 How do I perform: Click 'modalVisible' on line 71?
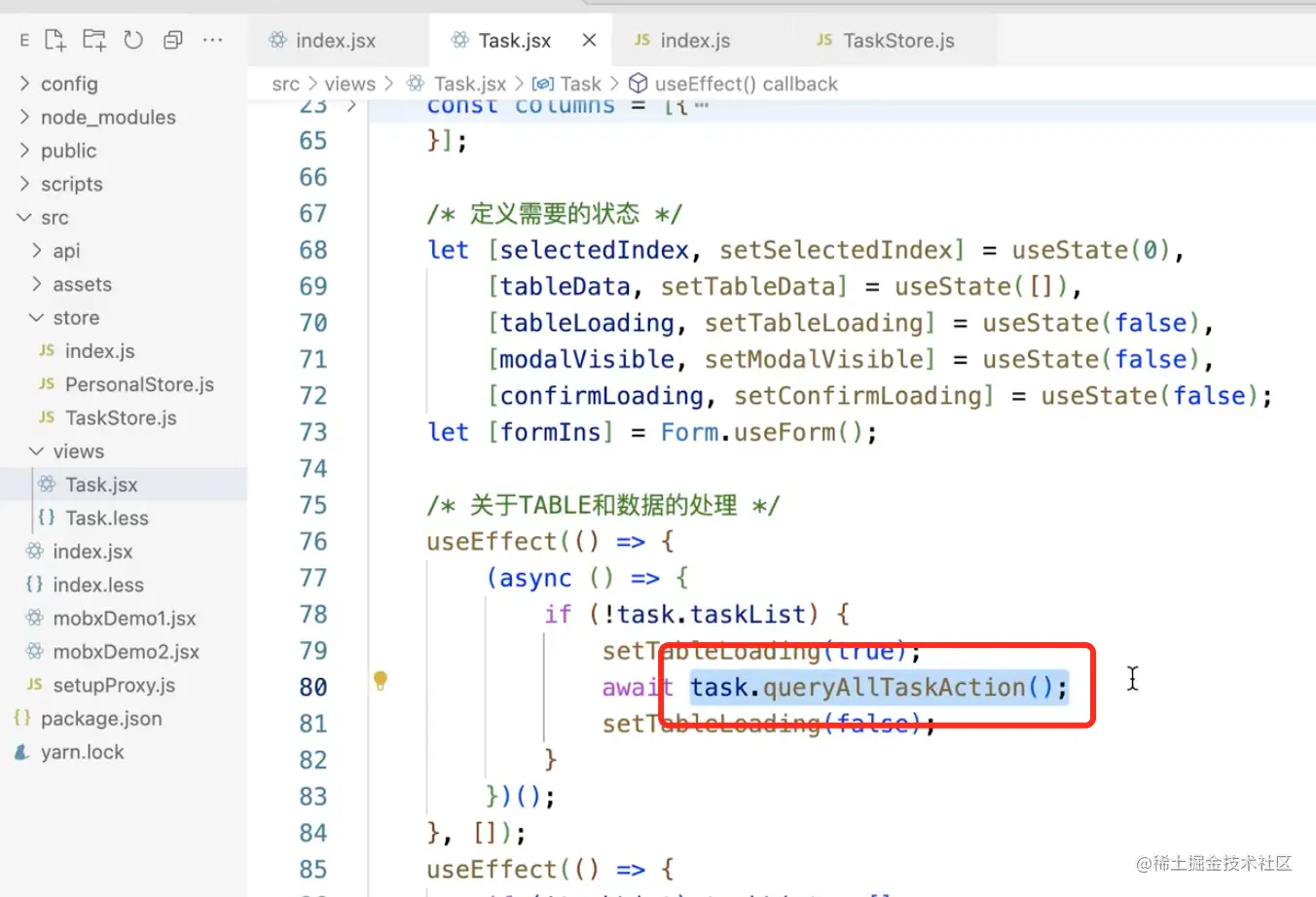point(587,360)
